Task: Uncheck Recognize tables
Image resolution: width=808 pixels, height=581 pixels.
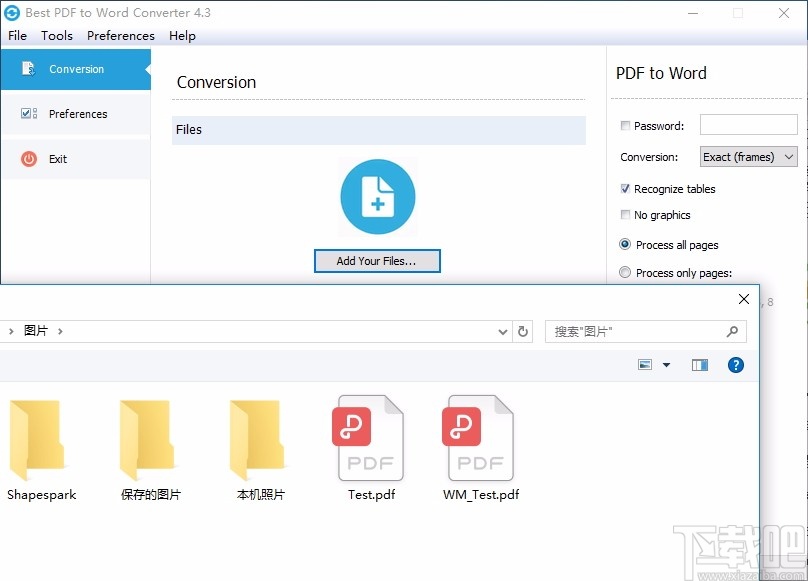Action: pyautogui.click(x=625, y=188)
